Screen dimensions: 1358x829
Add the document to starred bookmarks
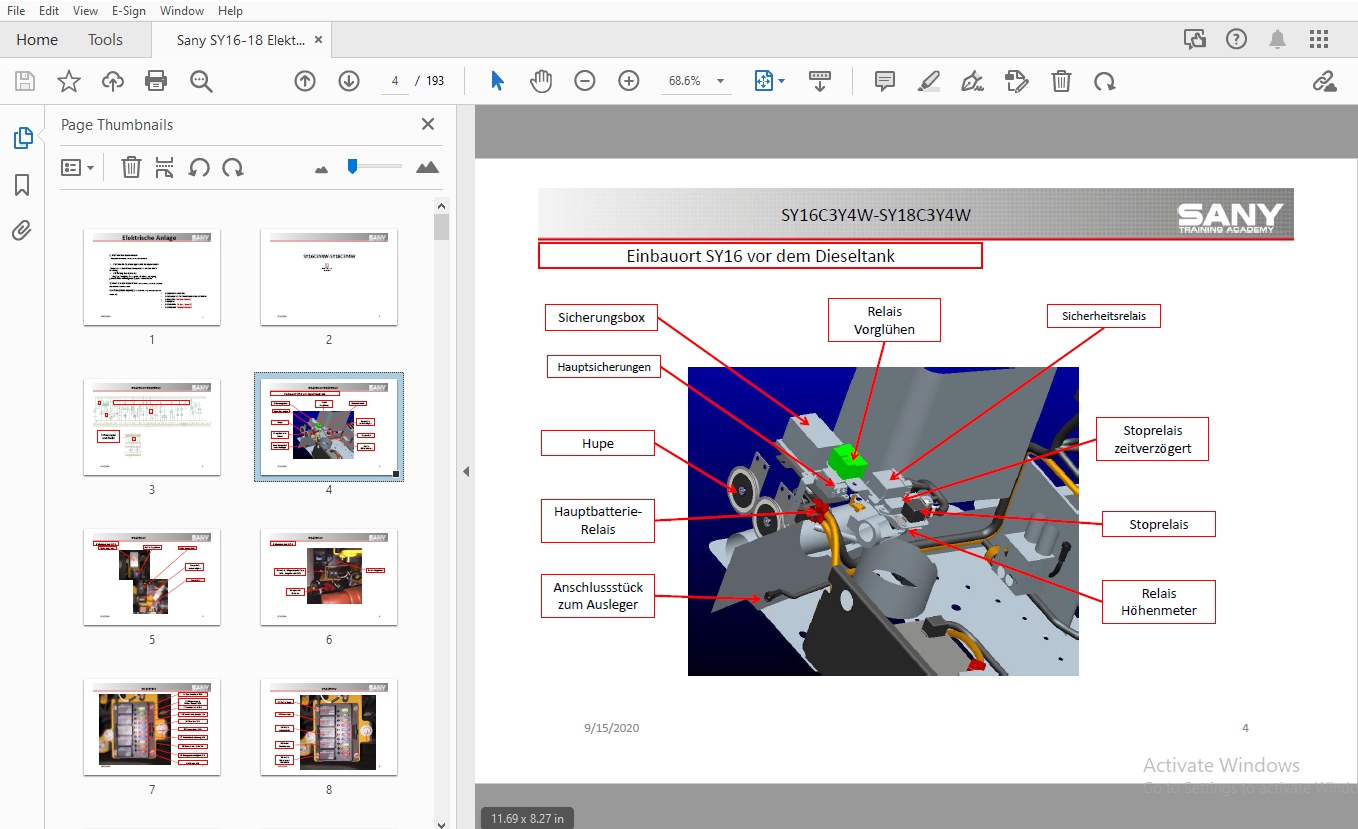[68, 81]
